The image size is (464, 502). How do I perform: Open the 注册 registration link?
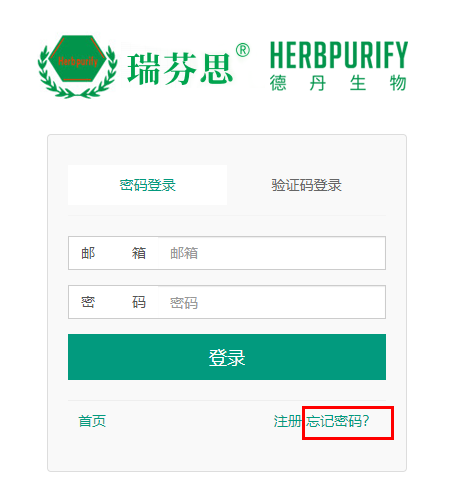click(x=287, y=421)
